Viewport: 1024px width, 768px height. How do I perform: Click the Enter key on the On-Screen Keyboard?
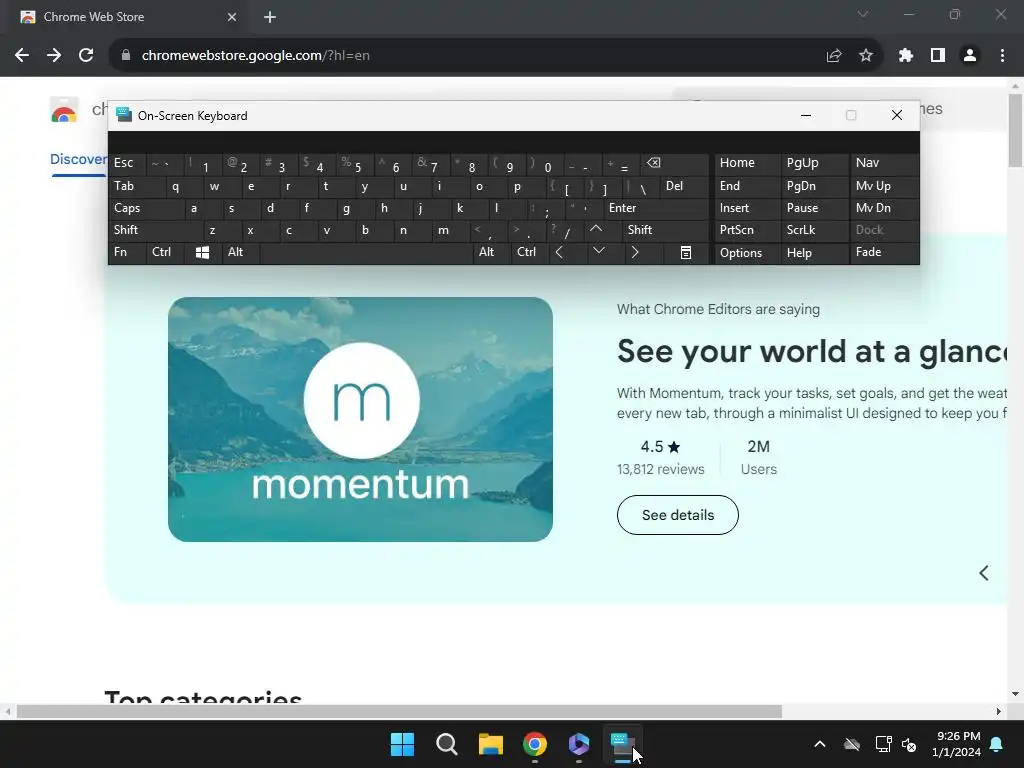[656, 208]
